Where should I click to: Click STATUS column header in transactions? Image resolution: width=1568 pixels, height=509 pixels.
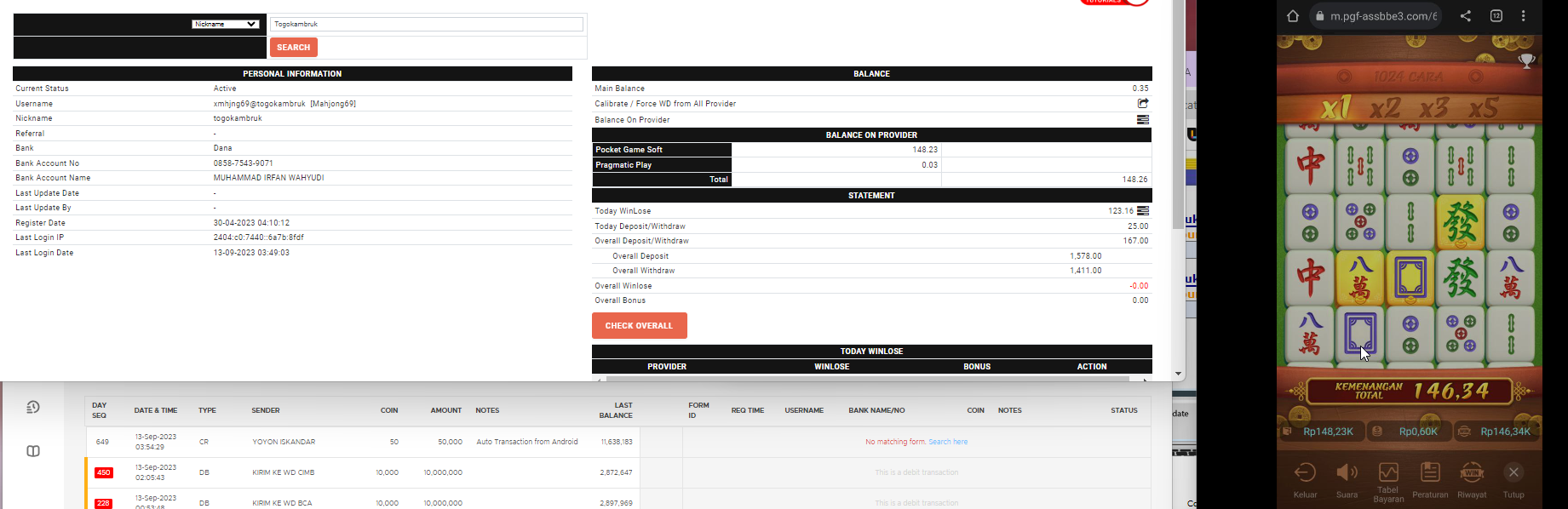tap(1124, 410)
